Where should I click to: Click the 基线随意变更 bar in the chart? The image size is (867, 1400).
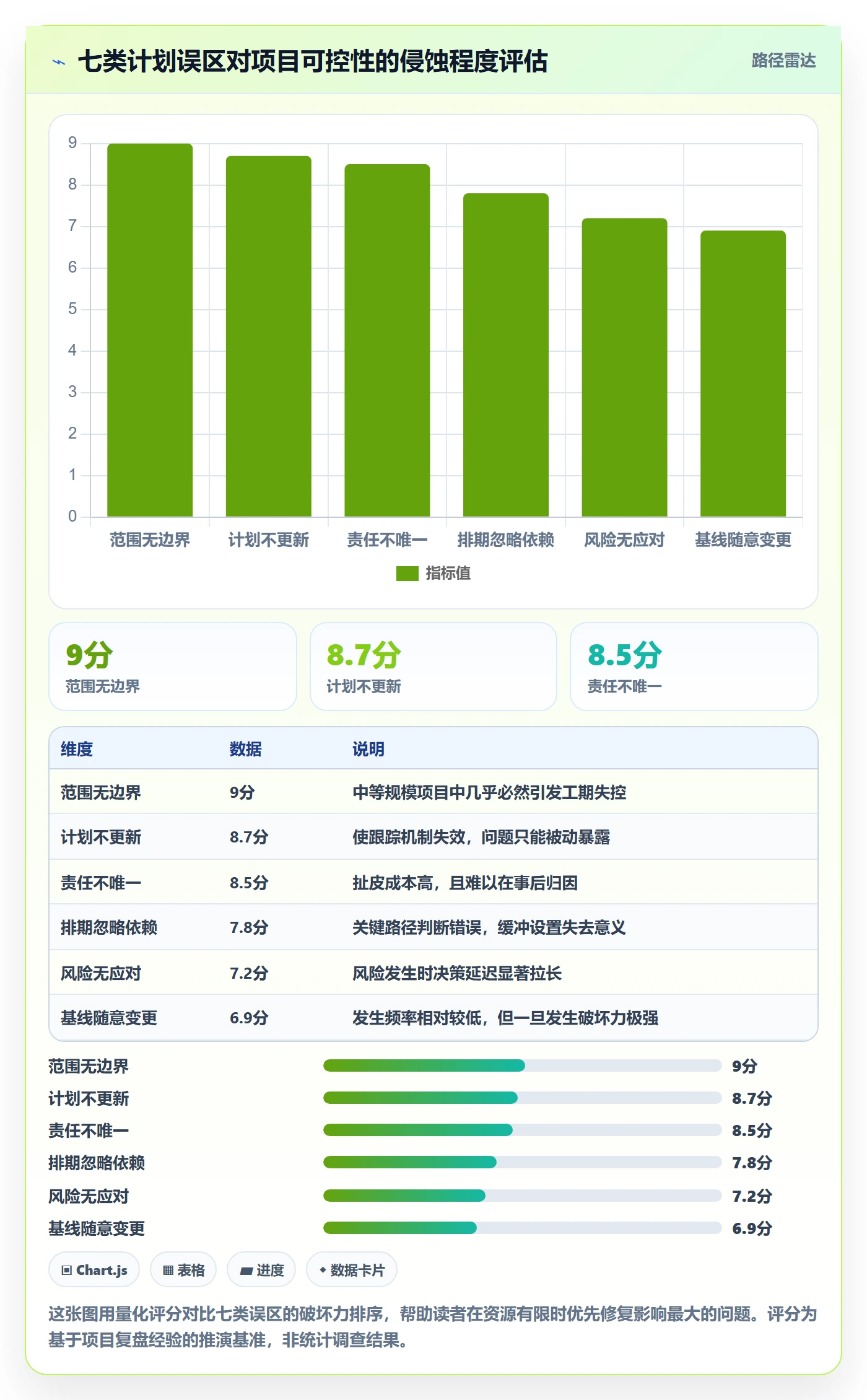click(743, 374)
